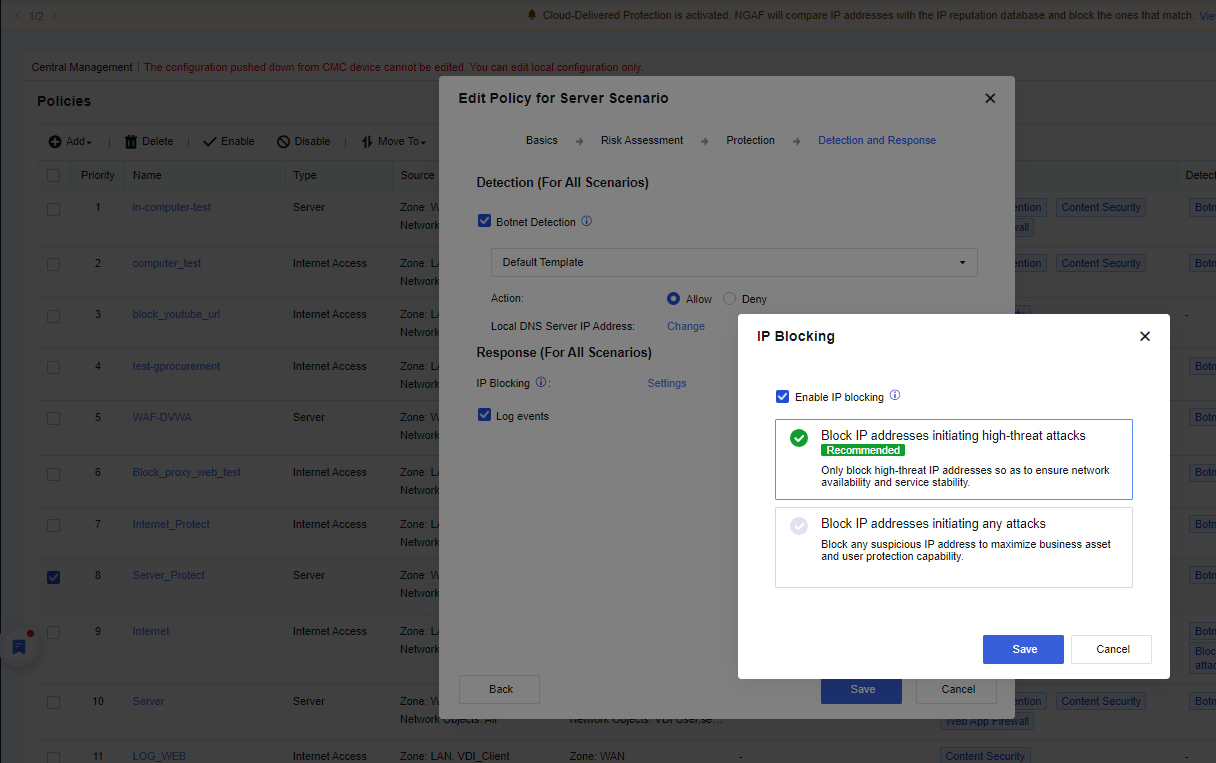Cancel the IP Blocking dialog
This screenshot has width=1216, height=763.
(x=1112, y=649)
